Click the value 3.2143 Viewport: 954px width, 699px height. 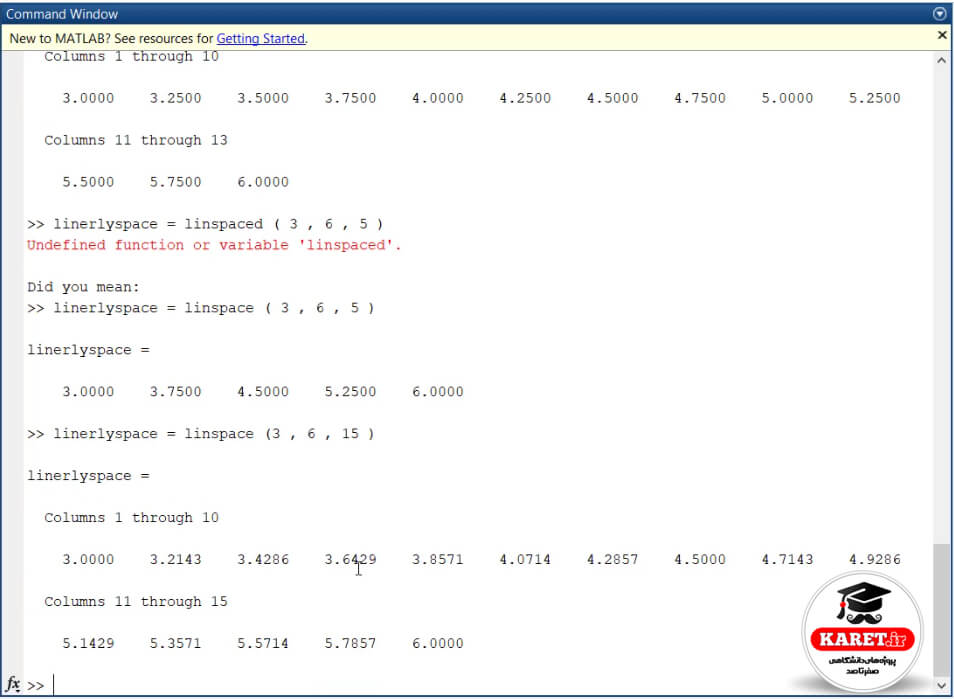(x=175, y=559)
